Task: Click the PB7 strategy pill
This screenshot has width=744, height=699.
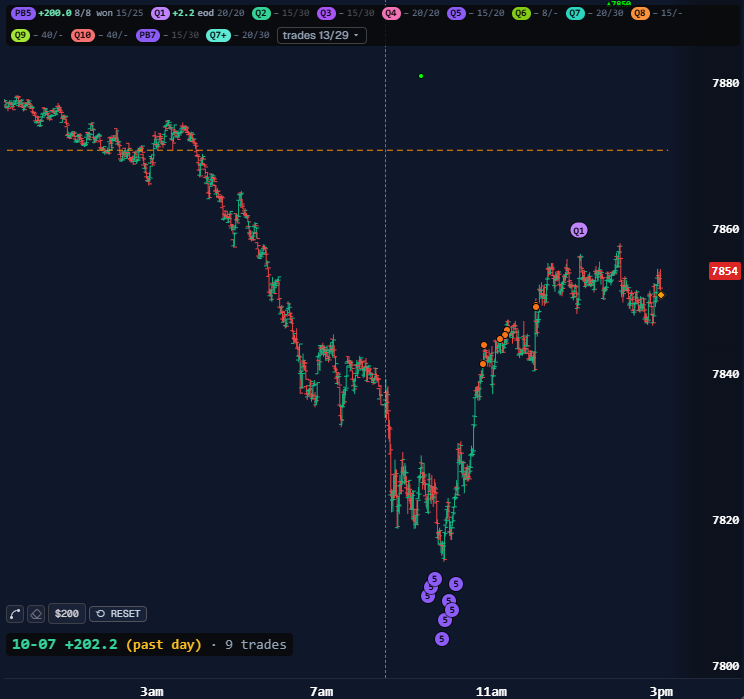Action: click(x=148, y=35)
